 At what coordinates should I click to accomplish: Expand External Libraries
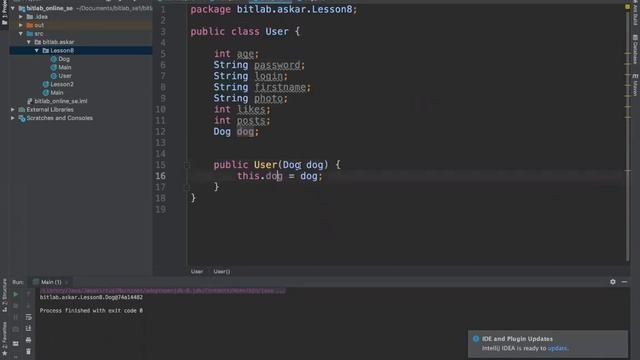13,110
